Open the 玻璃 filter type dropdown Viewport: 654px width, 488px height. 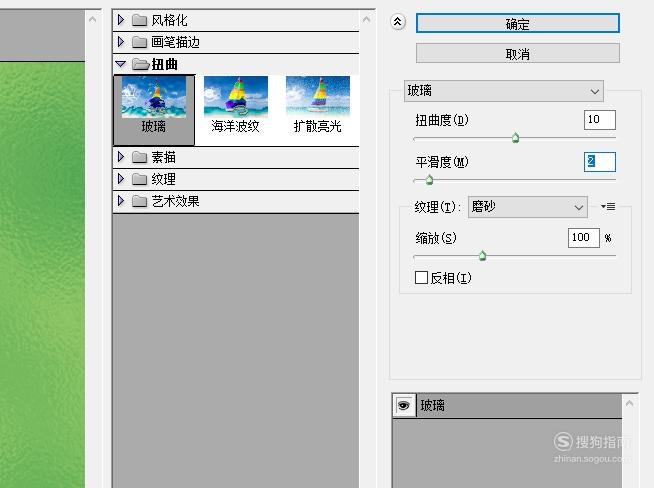coord(503,91)
